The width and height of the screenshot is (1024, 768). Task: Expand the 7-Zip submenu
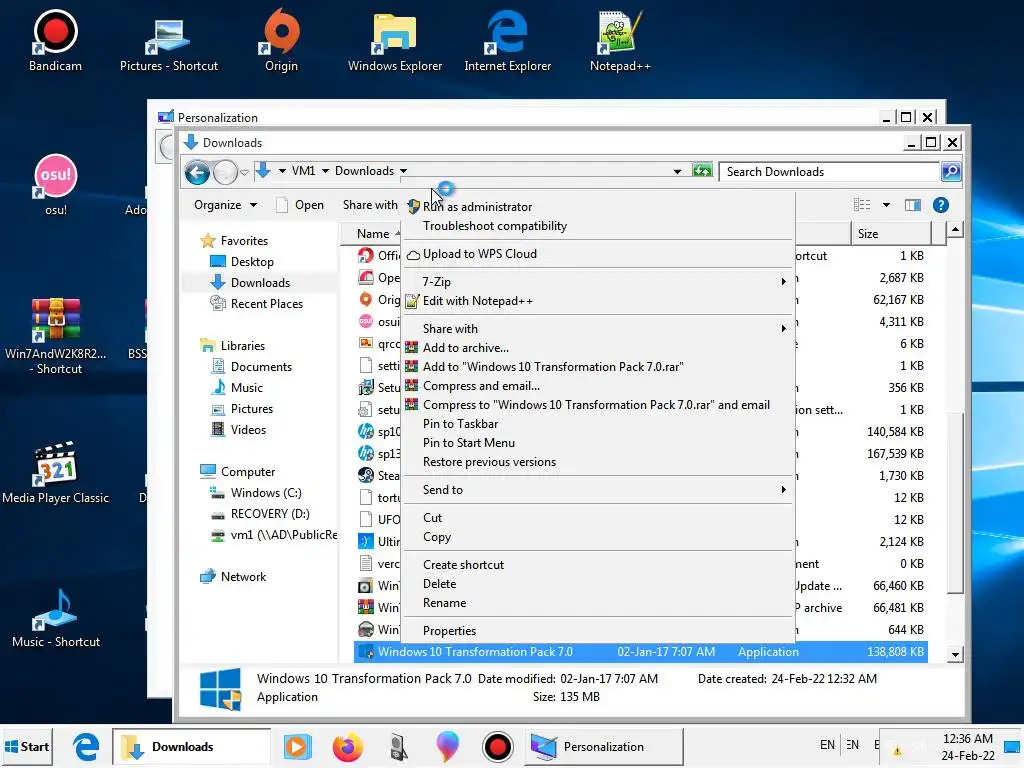click(598, 281)
